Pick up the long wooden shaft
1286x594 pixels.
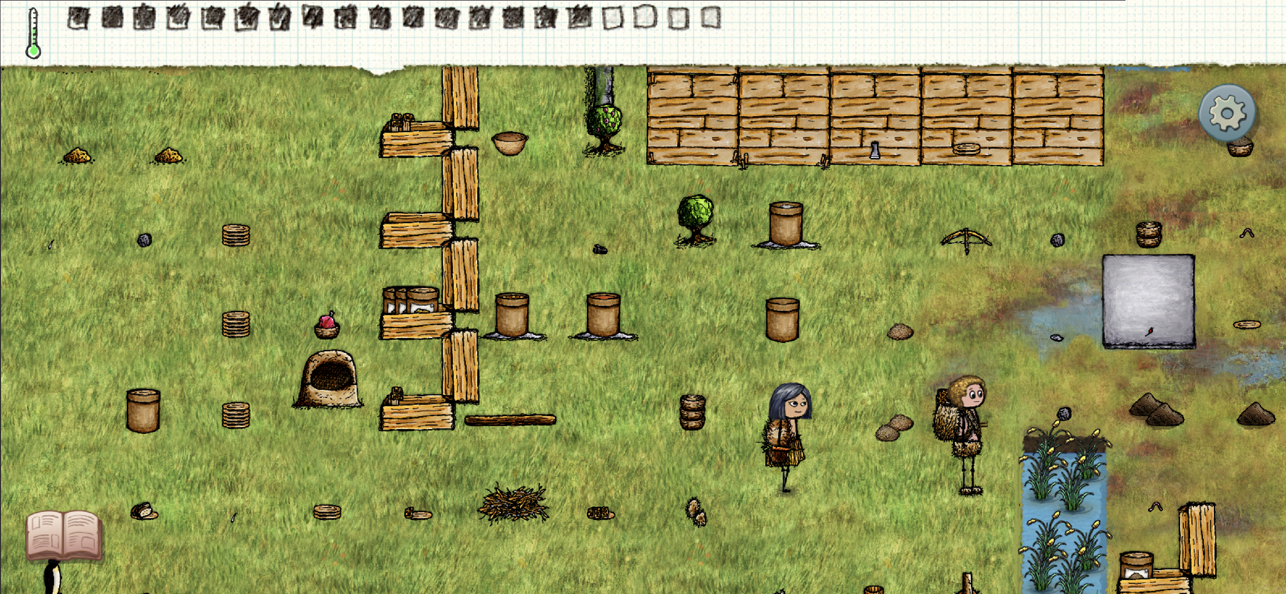[510, 420]
